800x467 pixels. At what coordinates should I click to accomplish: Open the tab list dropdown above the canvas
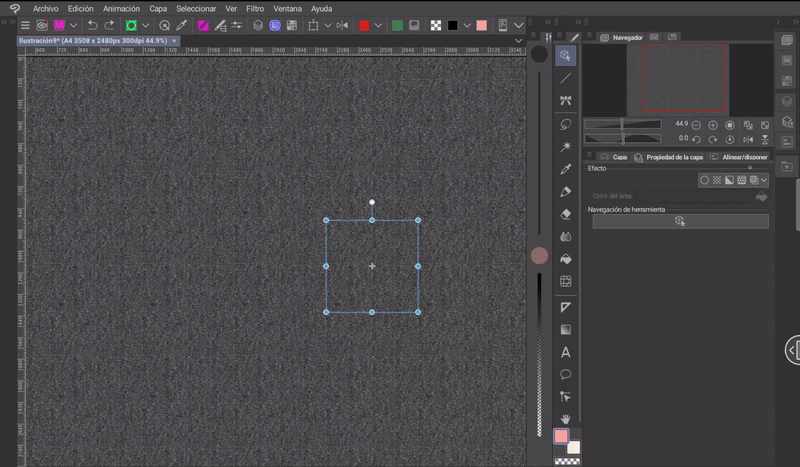pos(518,41)
